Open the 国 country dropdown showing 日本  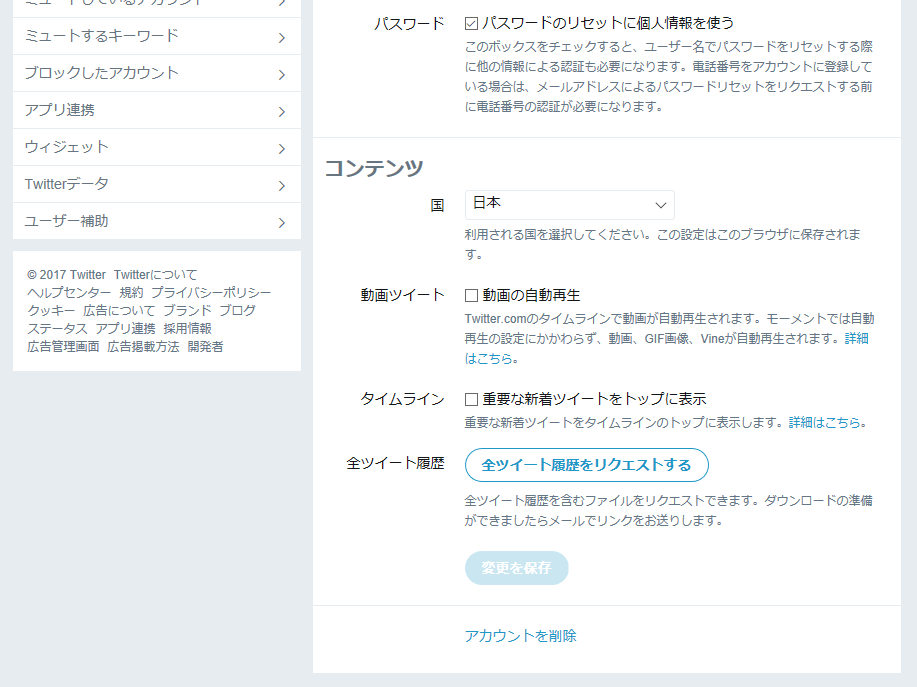[569, 204]
